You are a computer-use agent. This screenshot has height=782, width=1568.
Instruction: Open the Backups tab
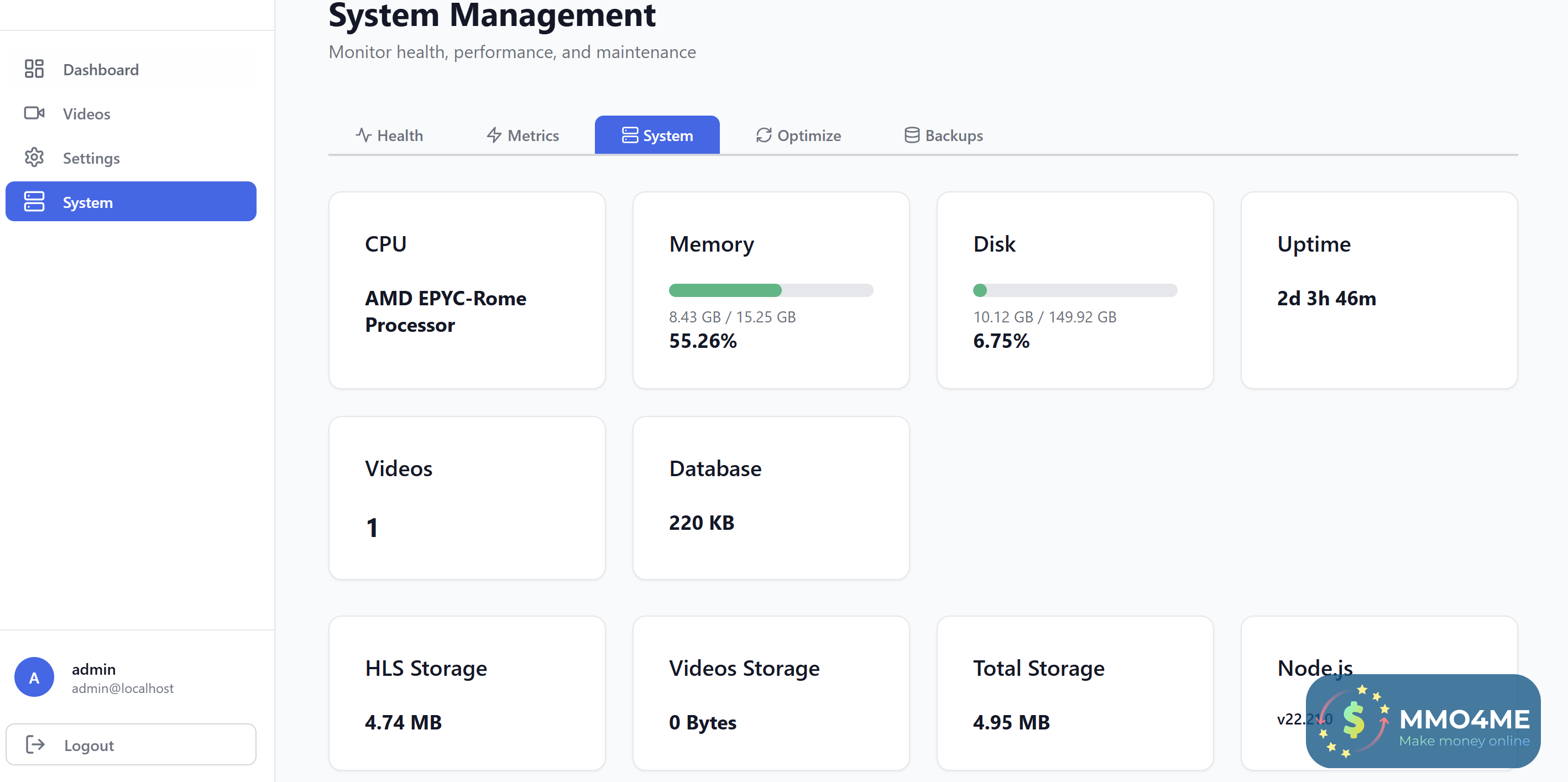943,135
